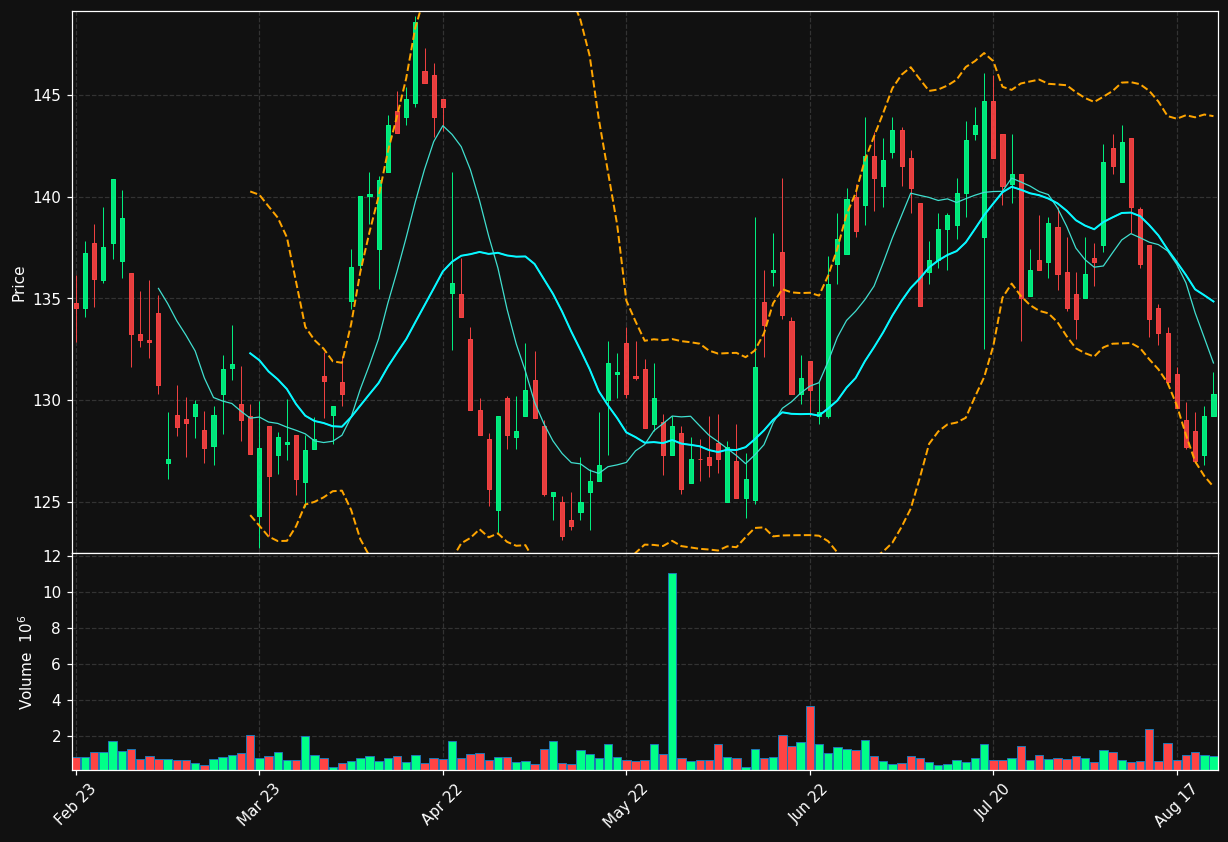1228x842 pixels.
Task: Click the Volume 10^6 axis title
Action: 25,662
